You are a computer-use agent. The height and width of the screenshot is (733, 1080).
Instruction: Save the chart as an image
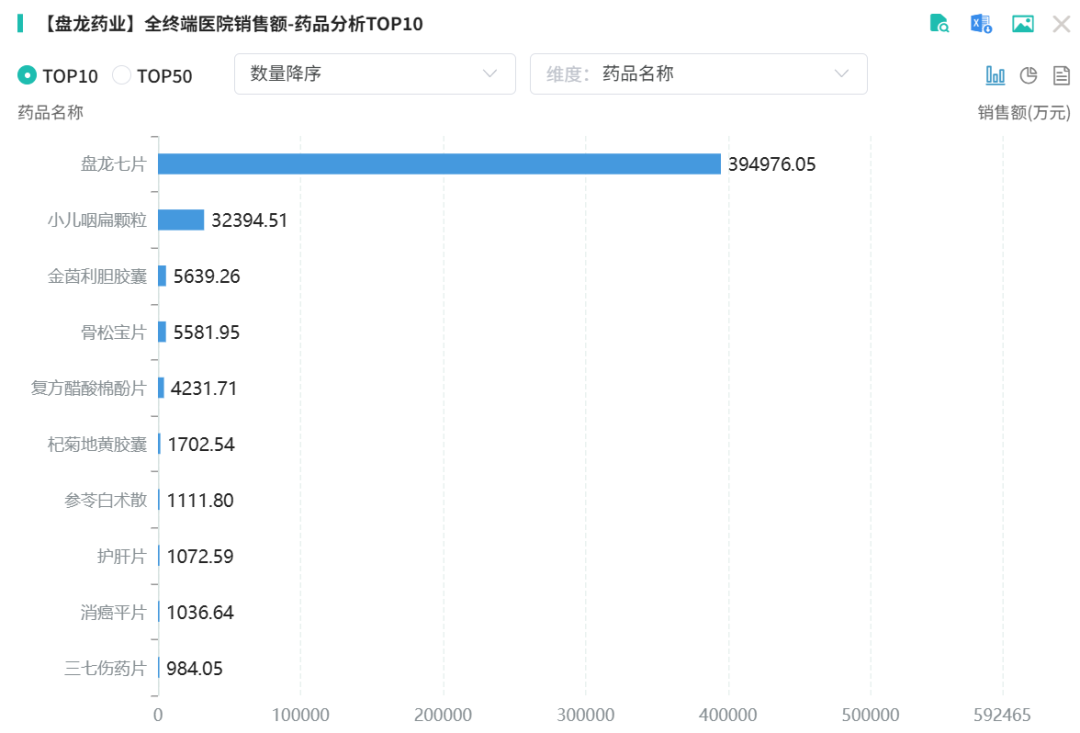(1022, 23)
